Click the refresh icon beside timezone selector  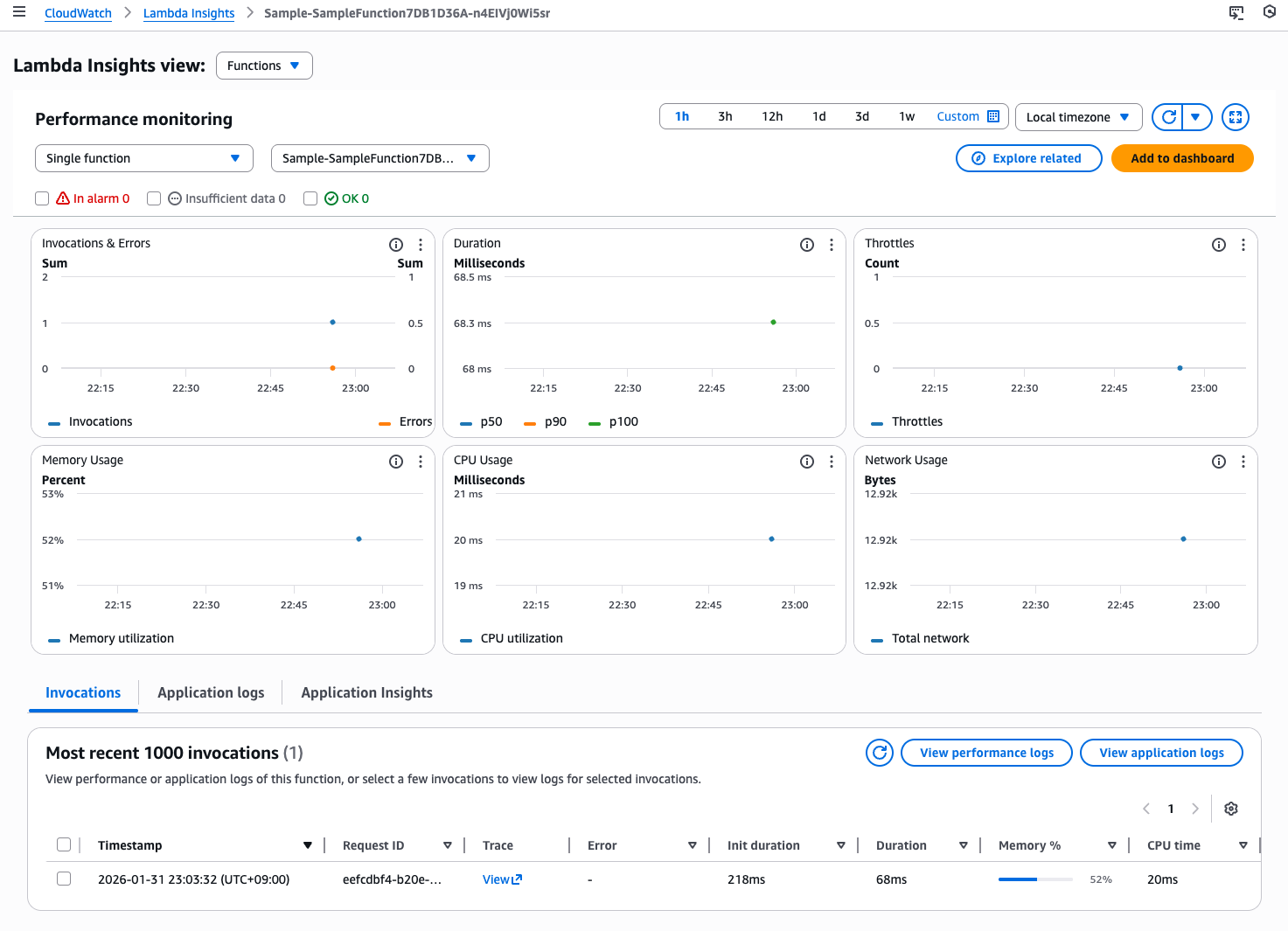click(x=1168, y=117)
